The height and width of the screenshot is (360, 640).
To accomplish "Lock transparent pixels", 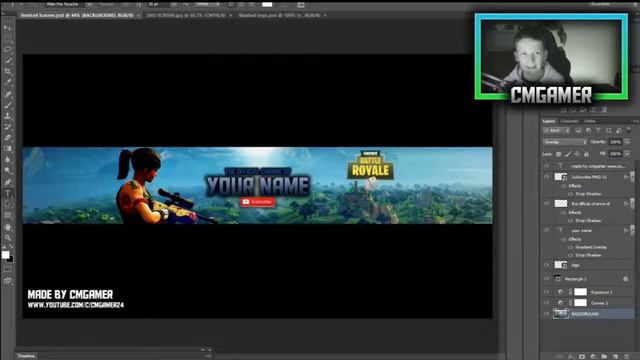I will [558, 154].
